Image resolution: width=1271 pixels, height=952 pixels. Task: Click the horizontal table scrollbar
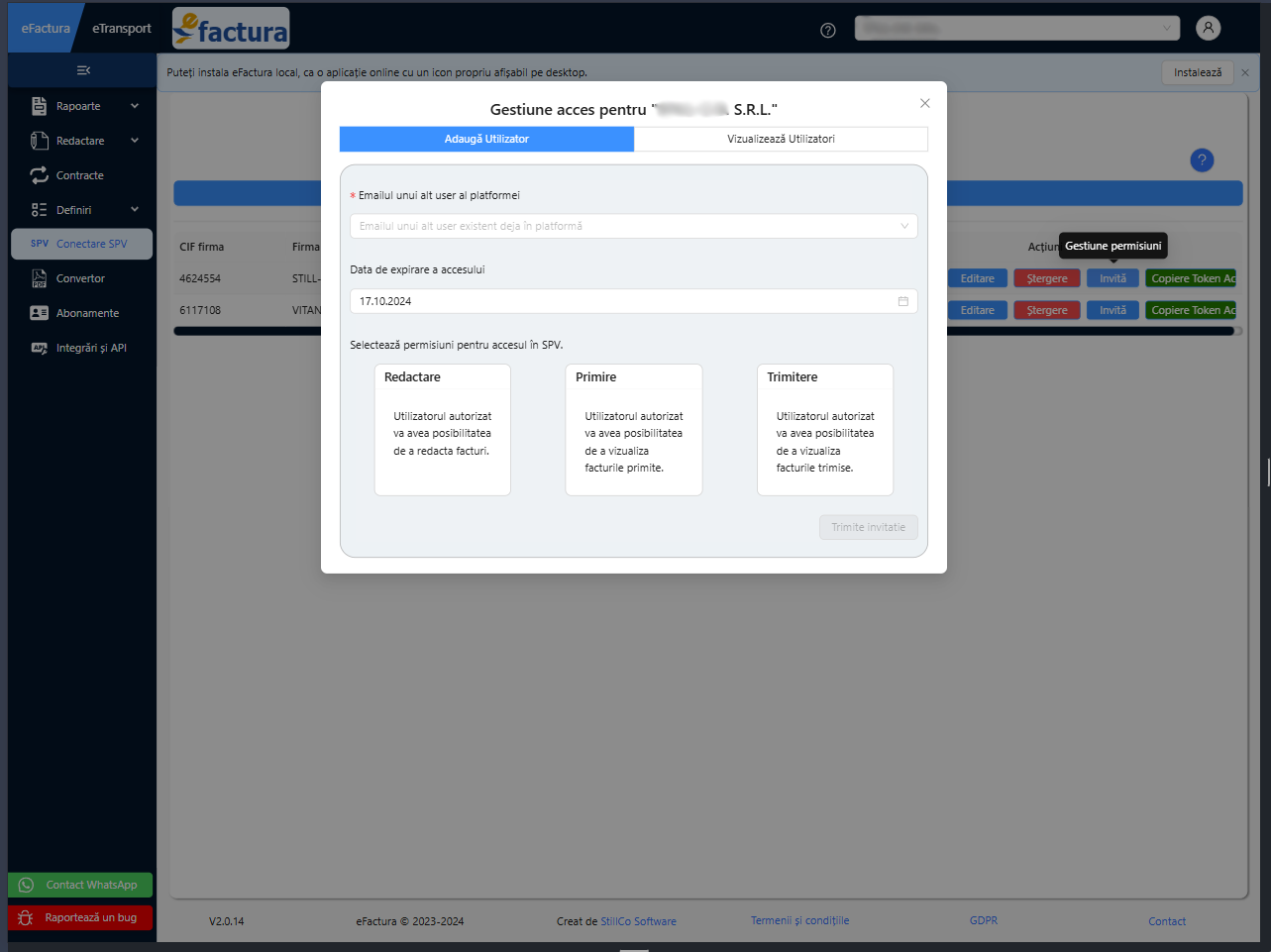tap(1090, 332)
